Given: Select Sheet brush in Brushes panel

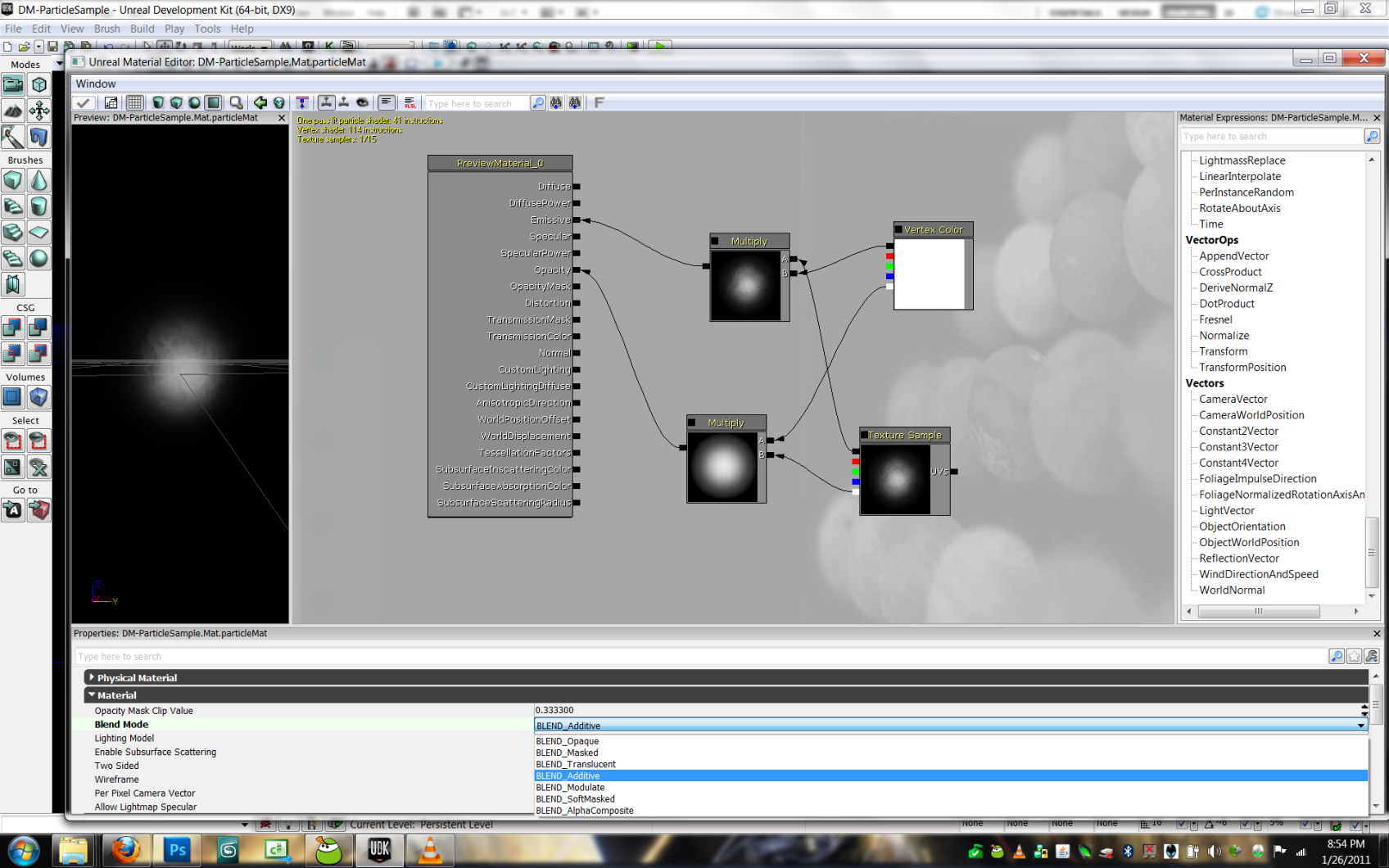Looking at the screenshot, I should [x=38, y=233].
